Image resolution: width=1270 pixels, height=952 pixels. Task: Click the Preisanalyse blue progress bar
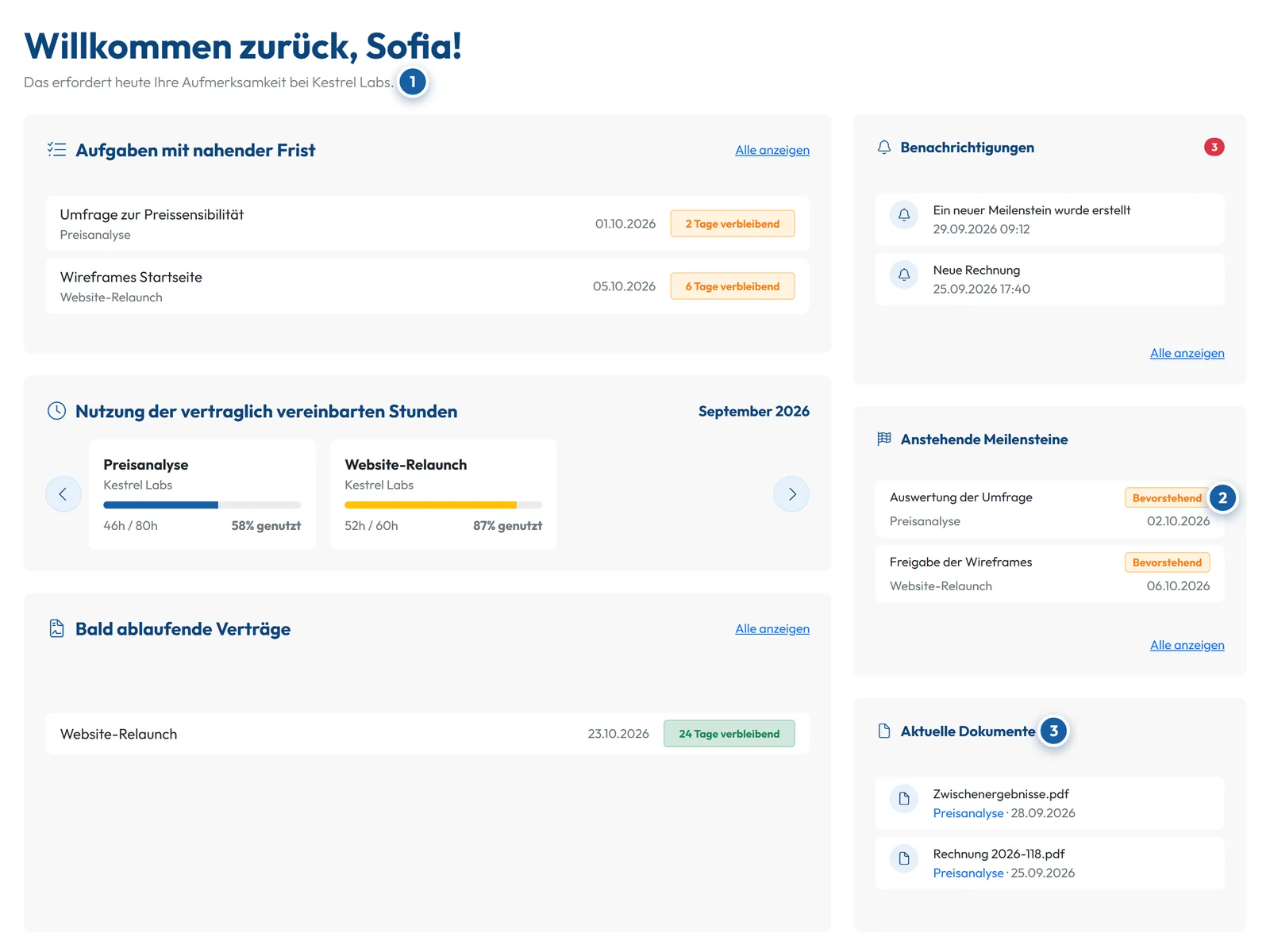(202, 505)
